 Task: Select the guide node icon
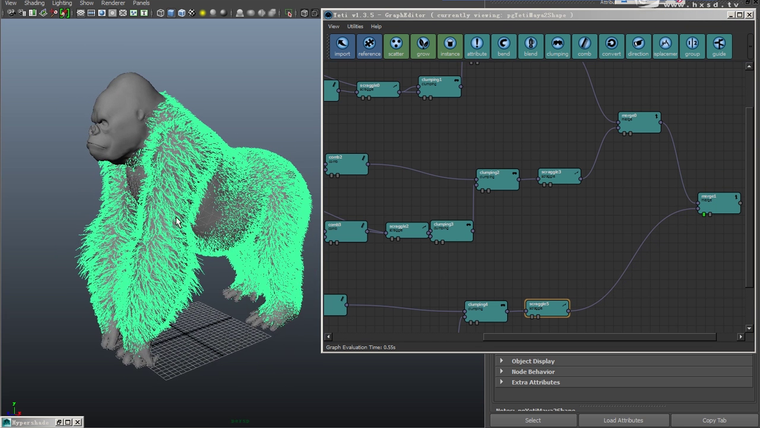point(718,46)
